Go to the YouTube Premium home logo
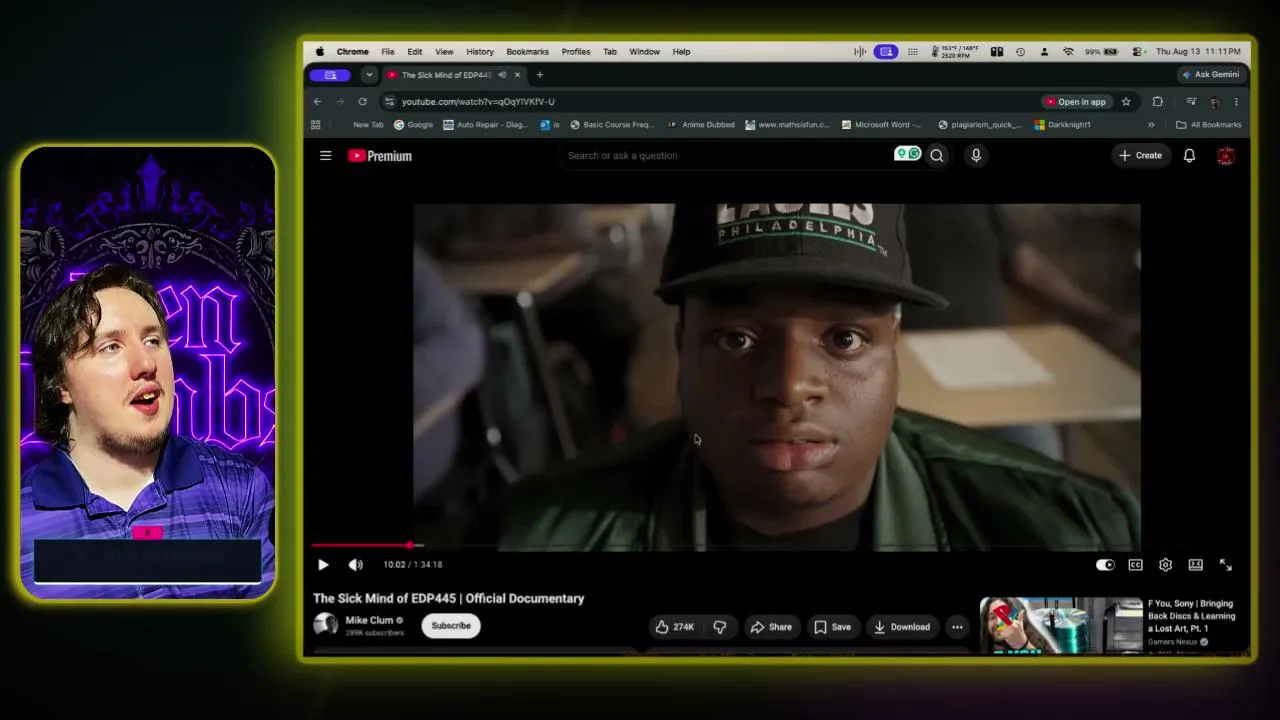Viewport: 1280px width, 720px height. point(380,156)
